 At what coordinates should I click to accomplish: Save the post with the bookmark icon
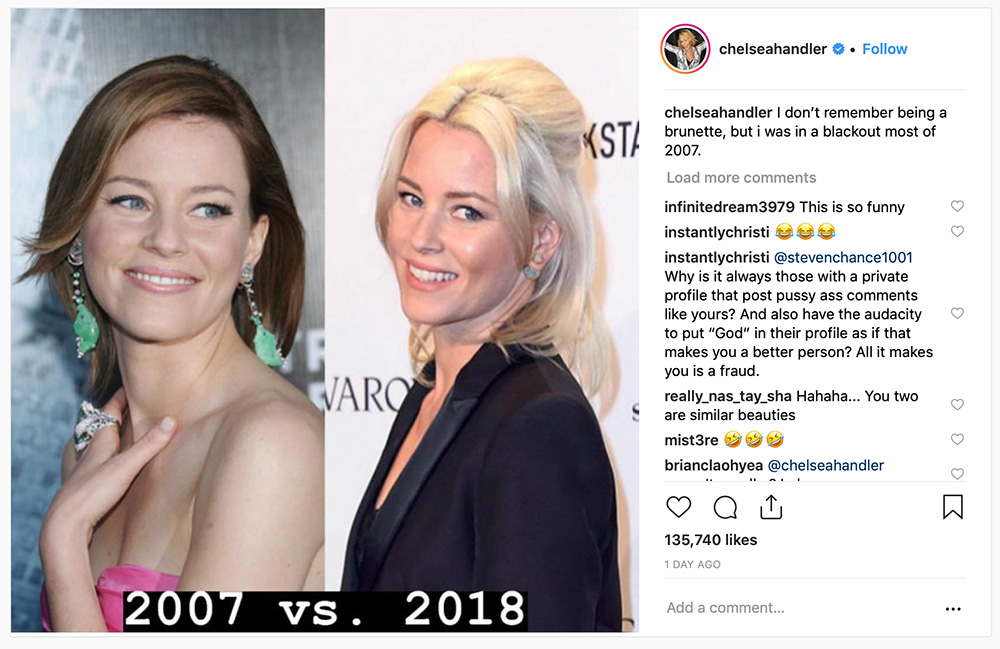coord(953,507)
